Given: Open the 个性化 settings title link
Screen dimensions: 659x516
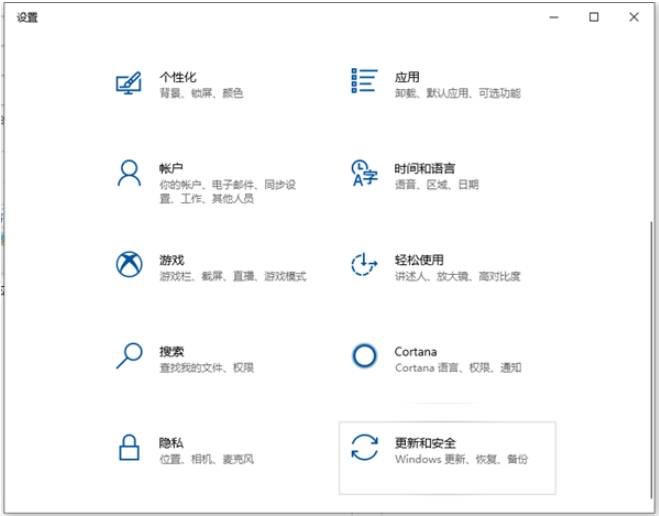Looking at the screenshot, I should pyautogui.click(x=177, y=77).
